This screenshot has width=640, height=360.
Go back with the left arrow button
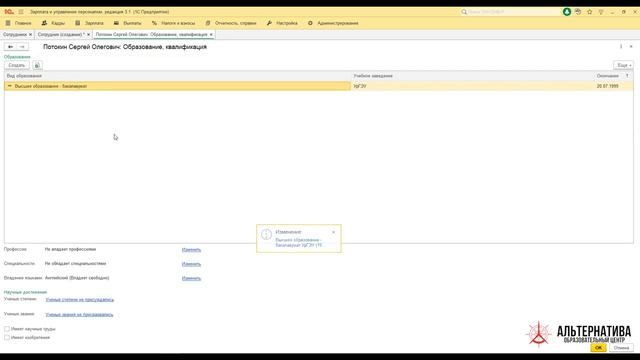[10, 47]
